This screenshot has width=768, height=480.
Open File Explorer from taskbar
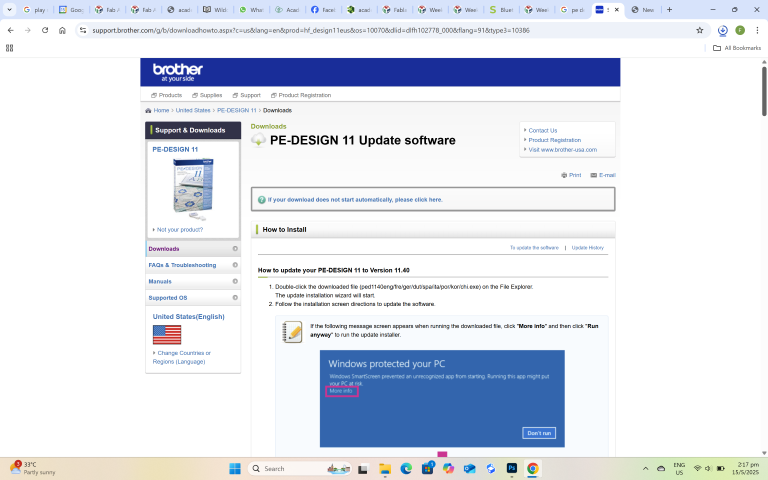point(384,469)
